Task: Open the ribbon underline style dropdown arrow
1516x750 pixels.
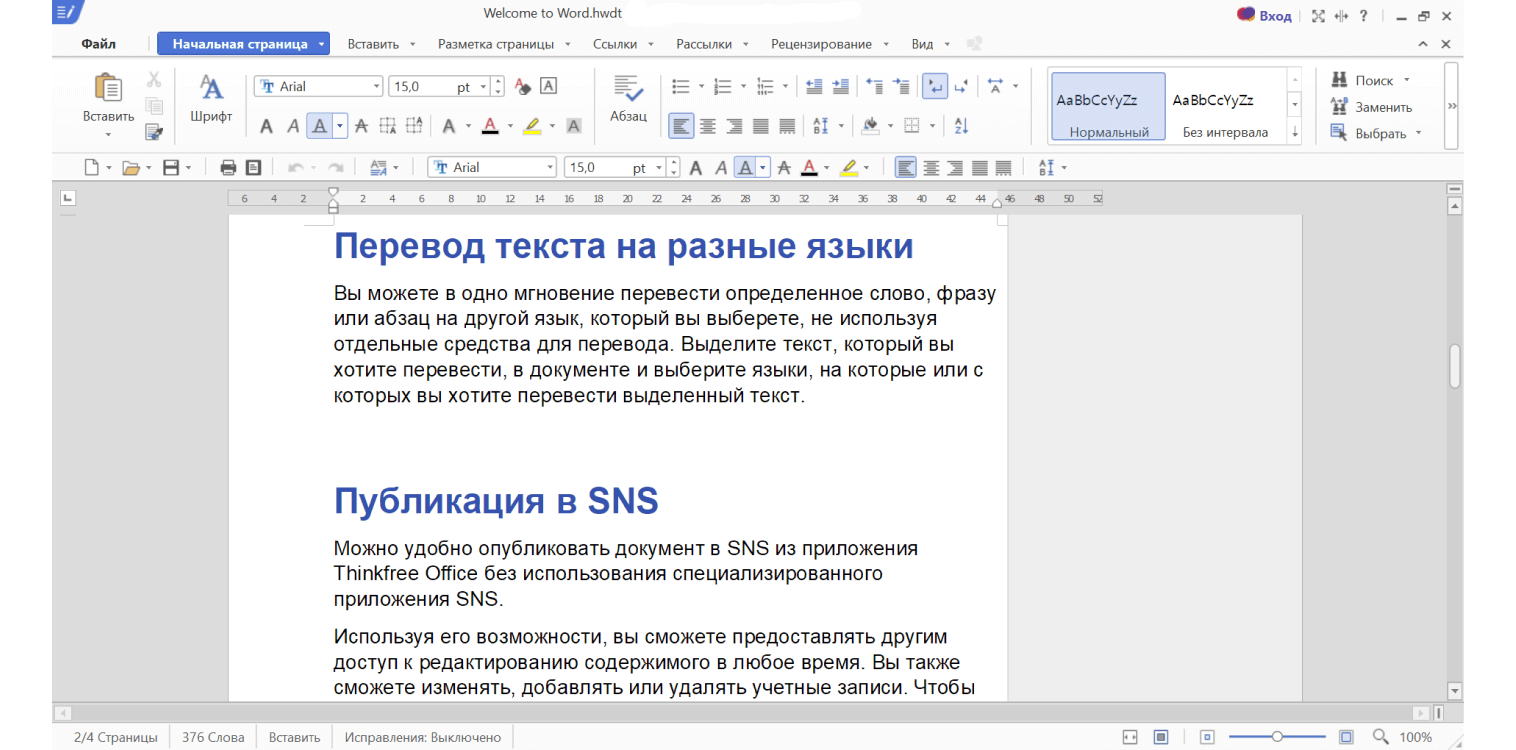Action: tap(340, 126)
